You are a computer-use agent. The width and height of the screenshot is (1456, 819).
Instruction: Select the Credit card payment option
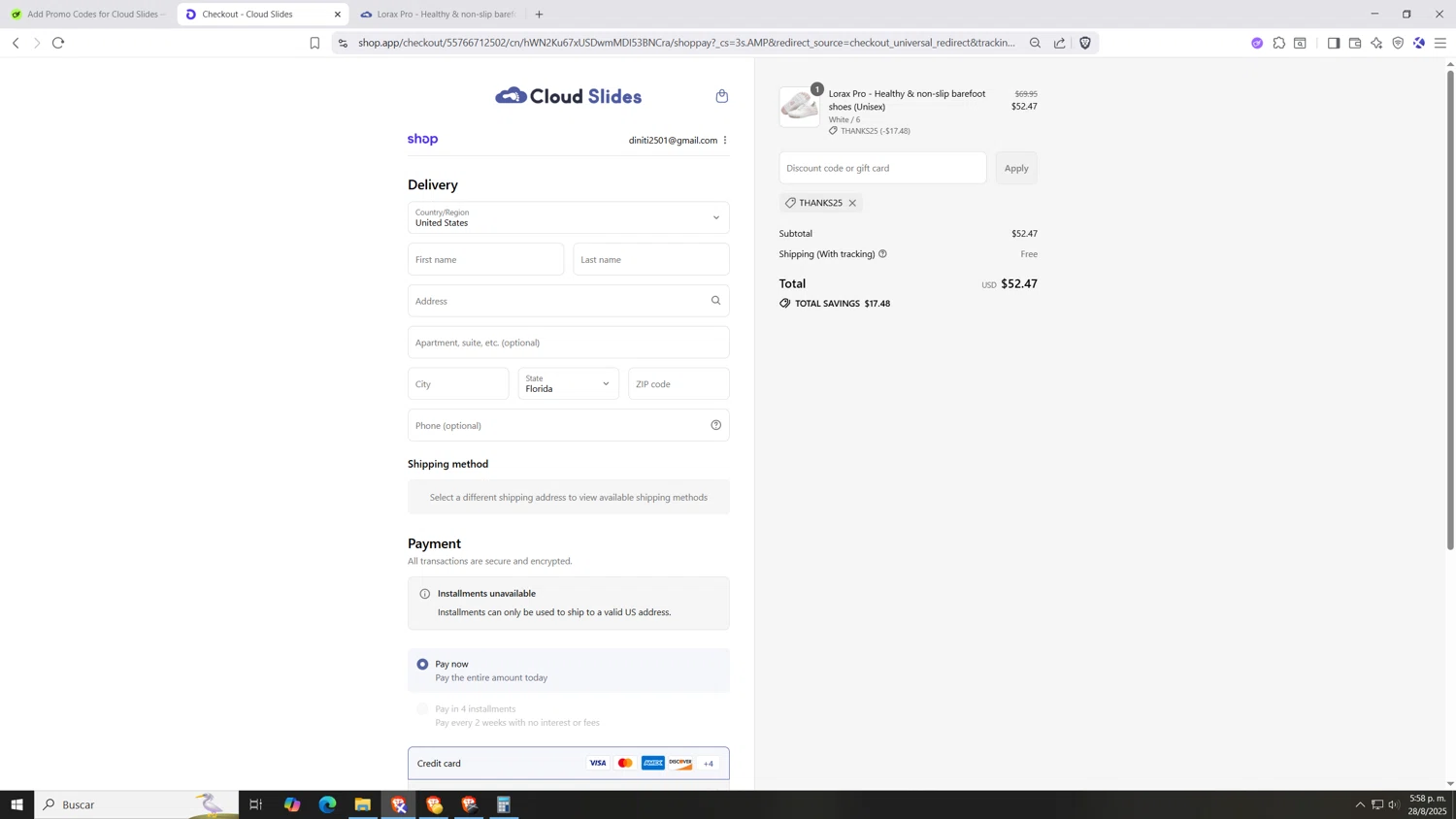click(568, 764)
